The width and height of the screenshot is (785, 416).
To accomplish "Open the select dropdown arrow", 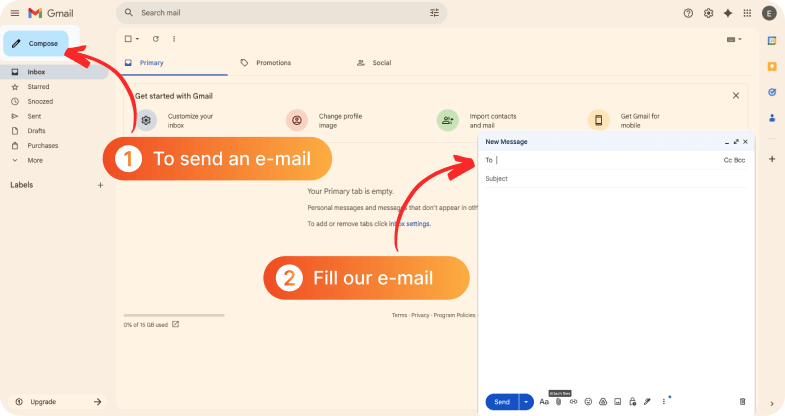I will tap(137, 39).
